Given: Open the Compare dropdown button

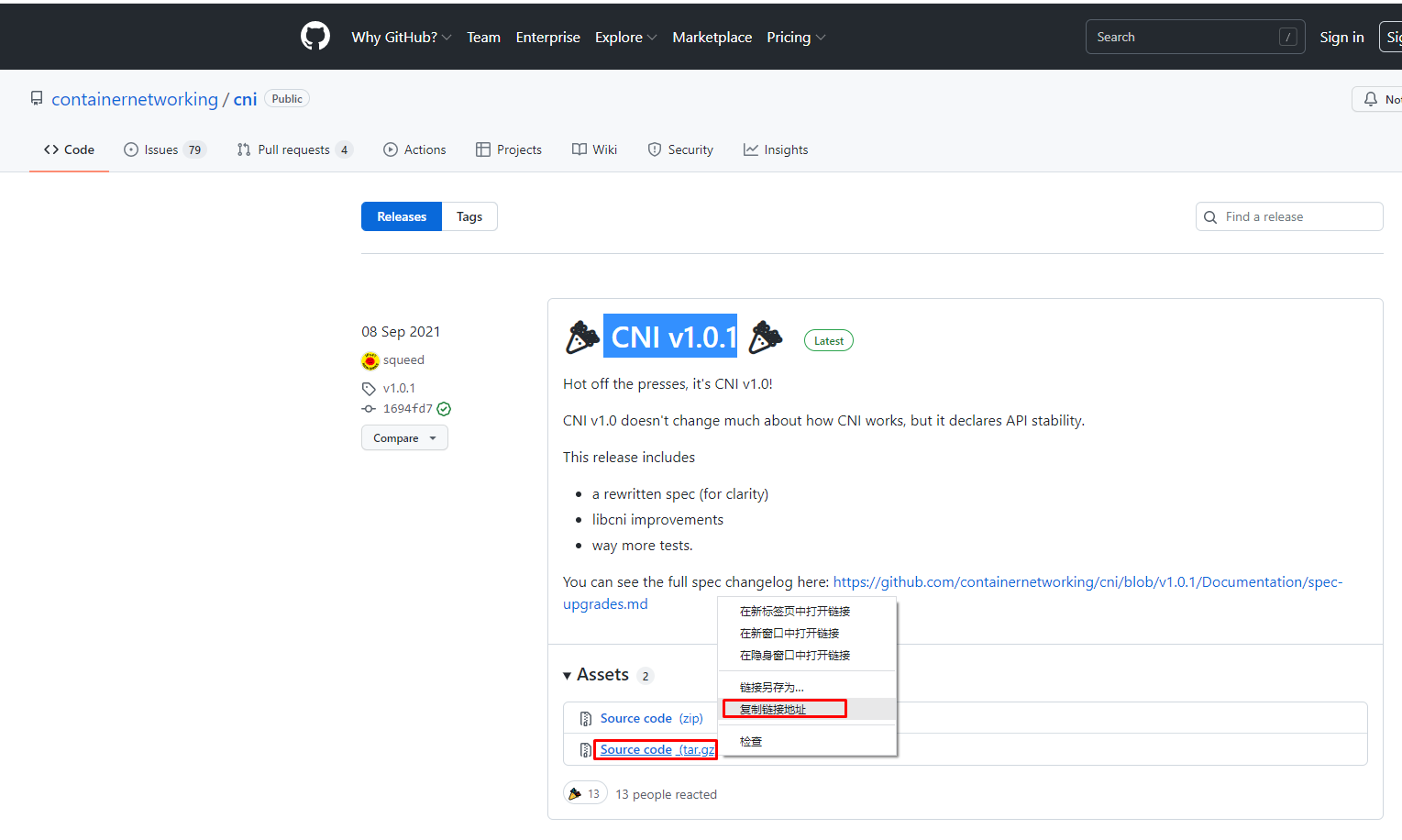Looking at the screenshot, I should (404, 438).
